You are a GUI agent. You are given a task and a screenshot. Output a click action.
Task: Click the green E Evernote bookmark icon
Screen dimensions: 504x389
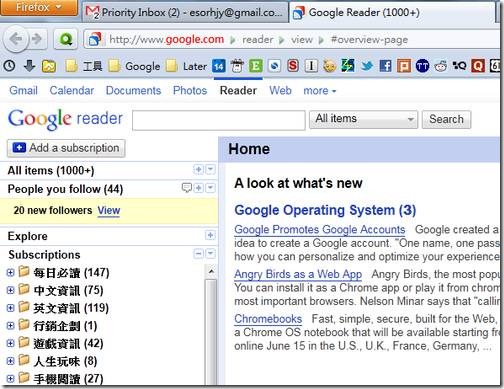pos(256,66)
